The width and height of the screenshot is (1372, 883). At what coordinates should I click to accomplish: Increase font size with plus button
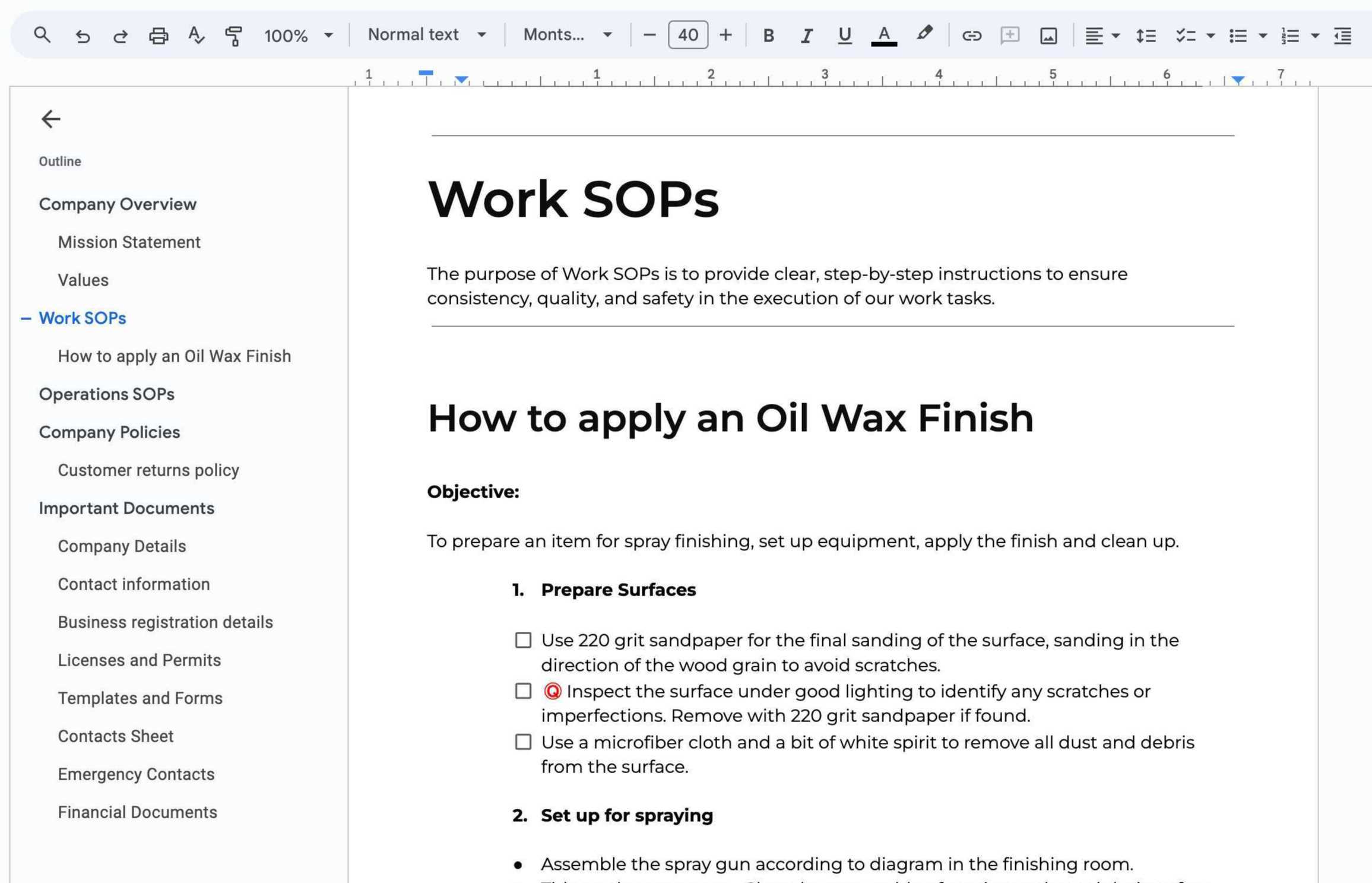[725, 35]
